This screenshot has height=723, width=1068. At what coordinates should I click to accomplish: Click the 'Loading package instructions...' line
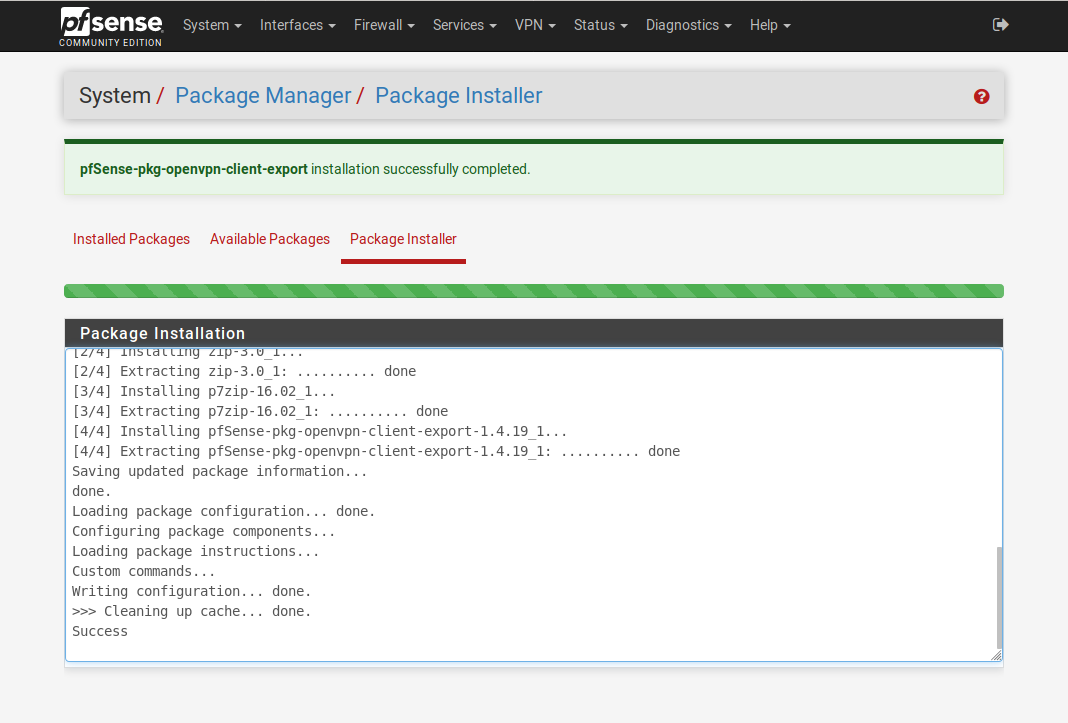coord(195,551)
